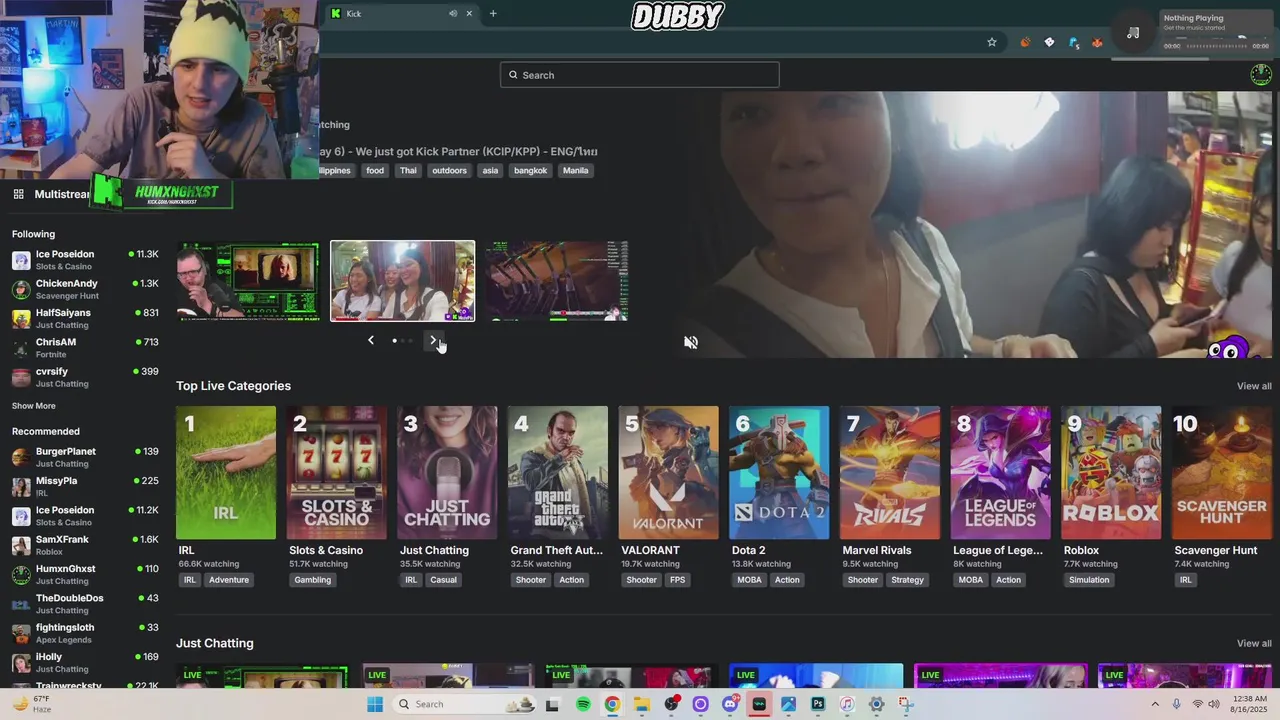Click MissyPla avatar in Recommended
This screenshot has height=720, width=1280.
point(21,487)
